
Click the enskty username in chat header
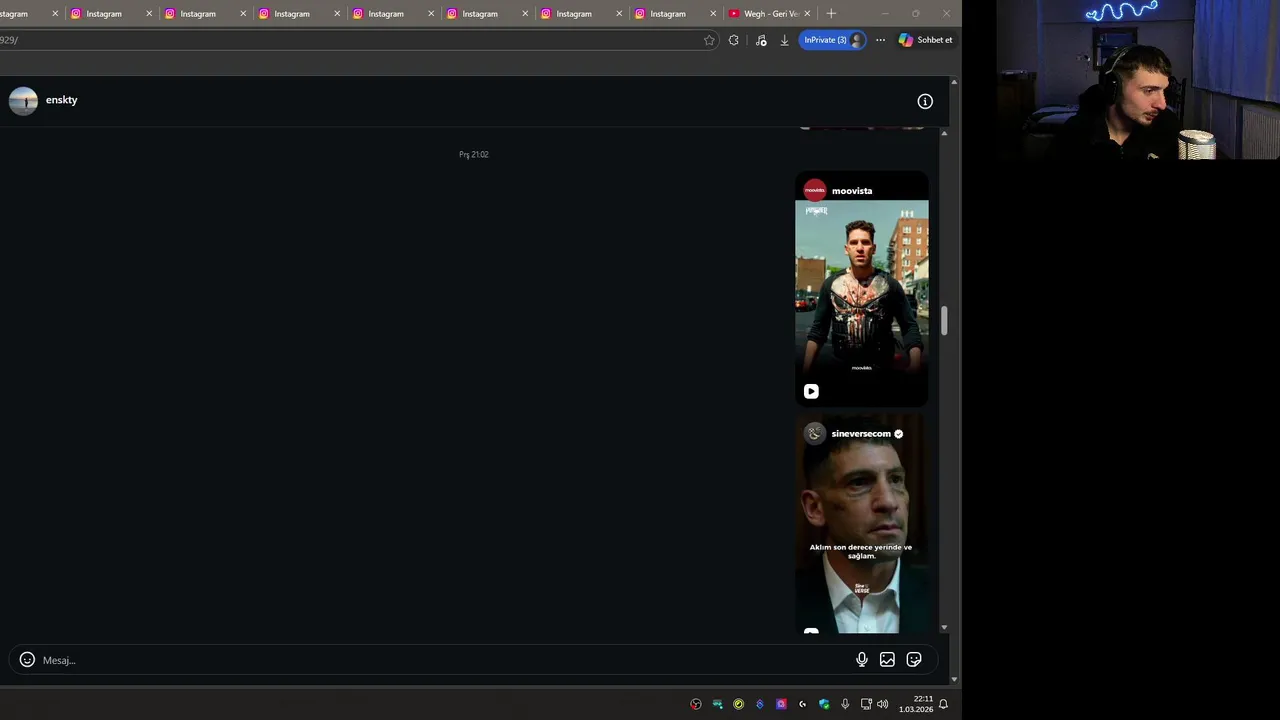(61, 100)
